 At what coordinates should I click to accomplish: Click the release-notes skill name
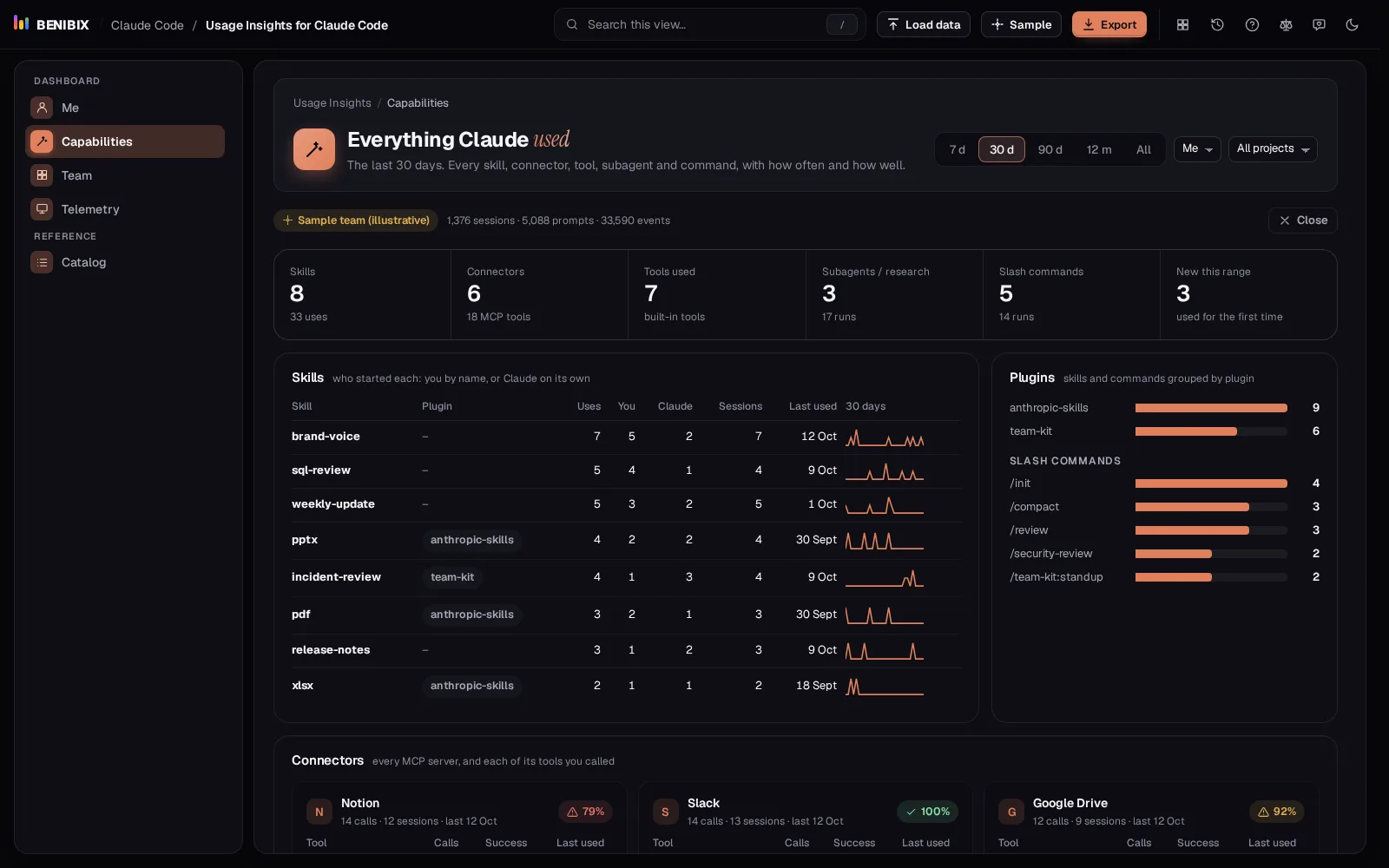331,650
